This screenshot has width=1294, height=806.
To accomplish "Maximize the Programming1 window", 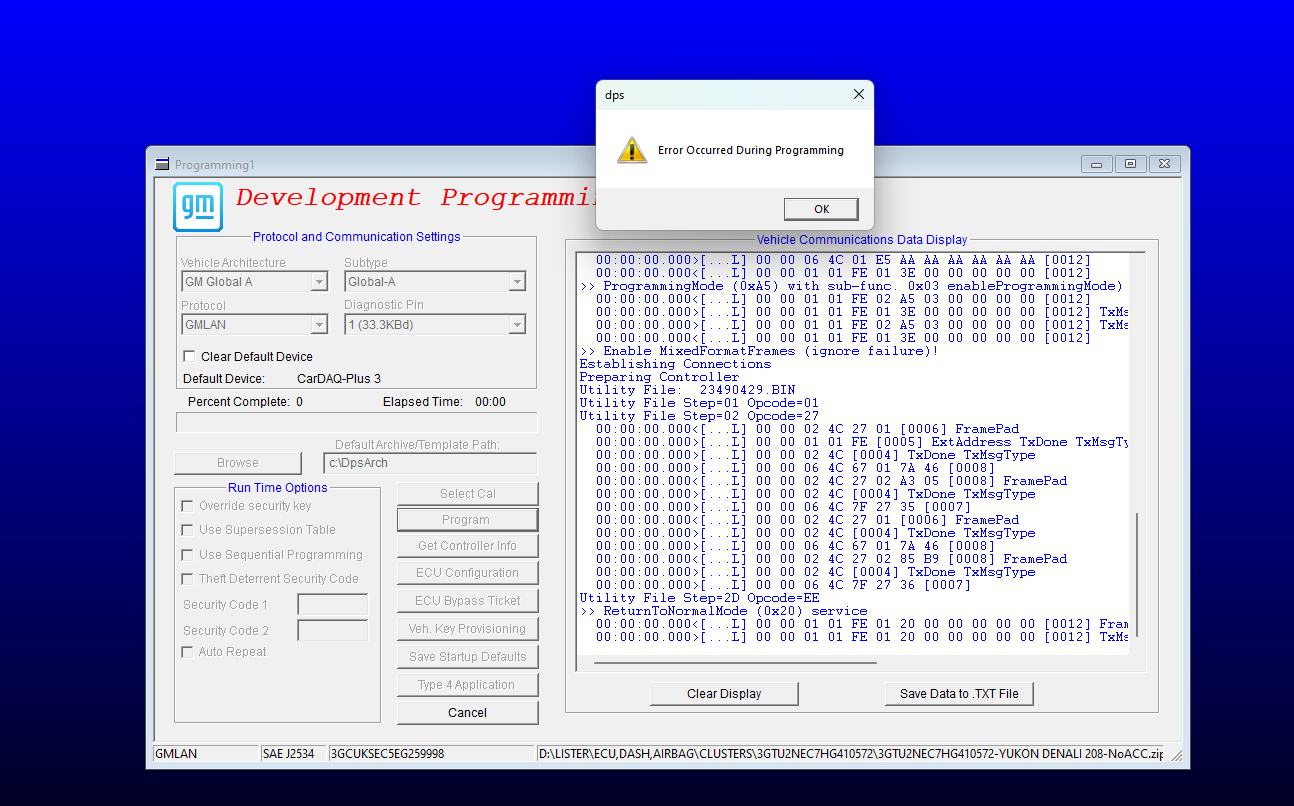I will coord(1130,164).
